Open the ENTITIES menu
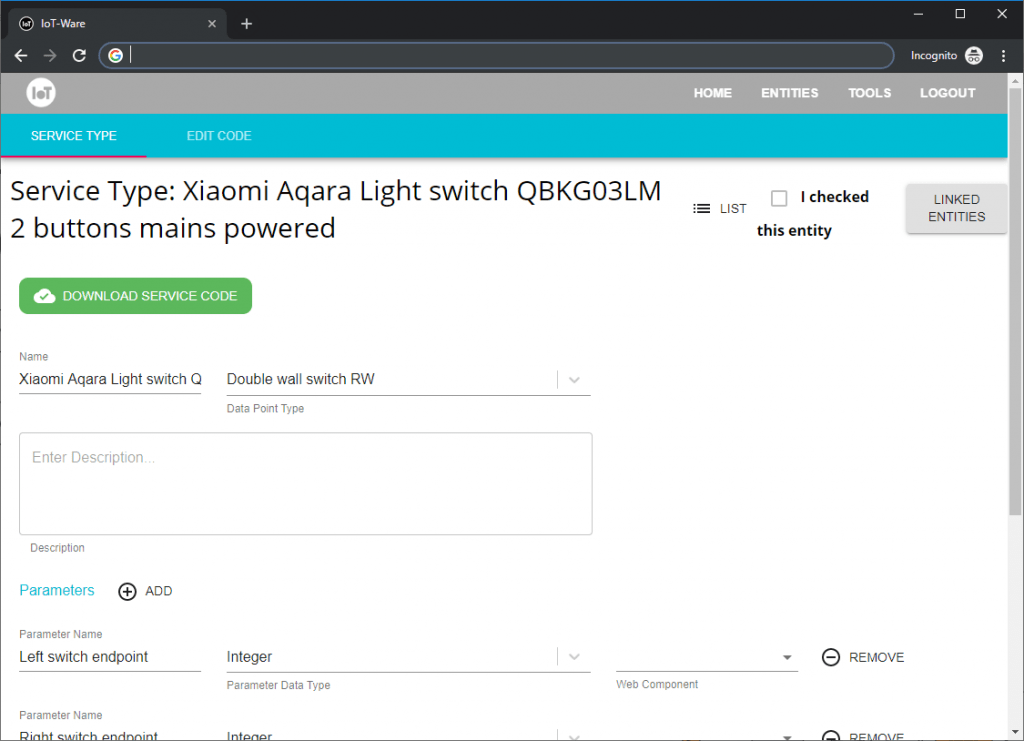 [789, 93]
